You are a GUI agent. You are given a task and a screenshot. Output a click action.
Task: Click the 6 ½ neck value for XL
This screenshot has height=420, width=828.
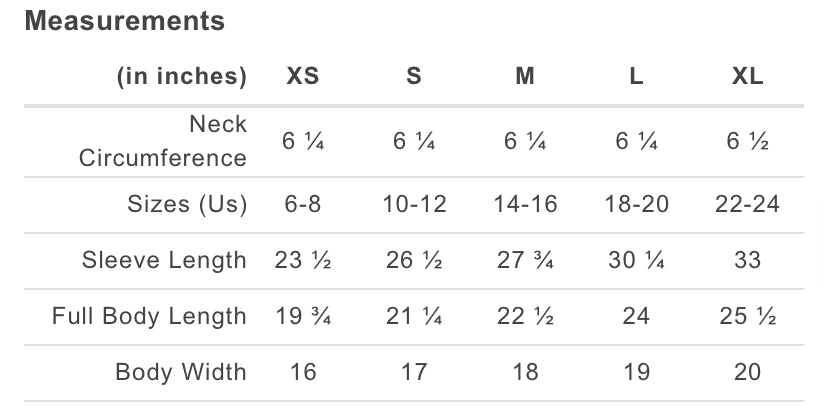coord(747,141)
